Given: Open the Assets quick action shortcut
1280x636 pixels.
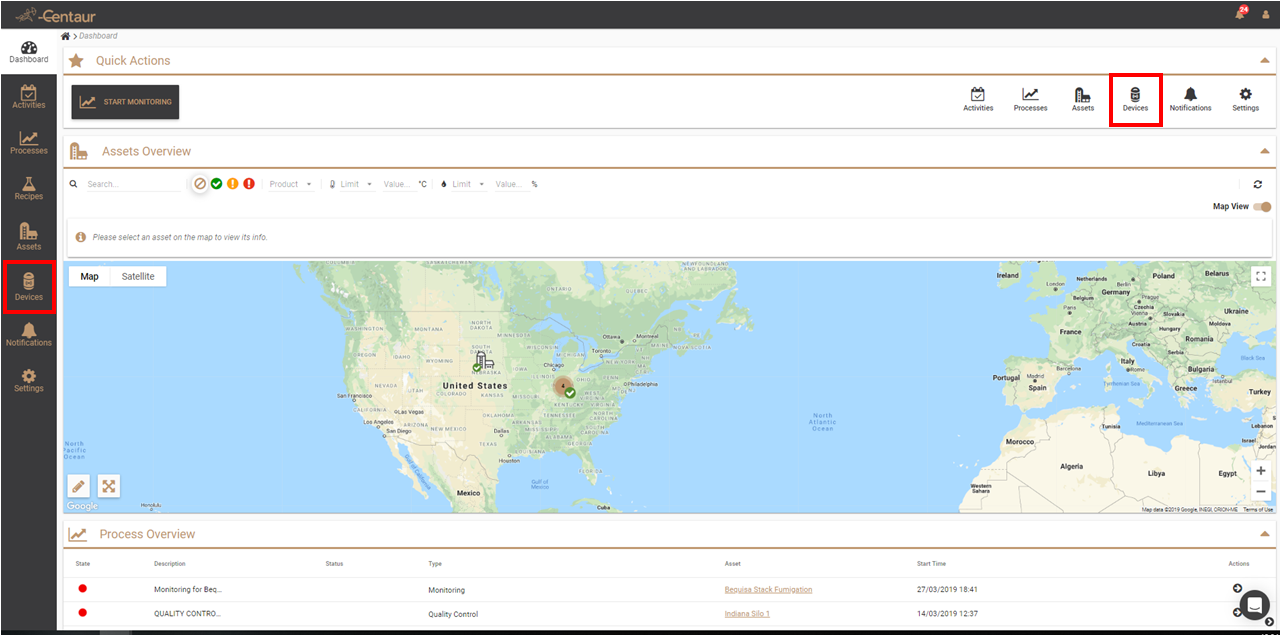Looking at the screenshot, I should (1083, 98).
